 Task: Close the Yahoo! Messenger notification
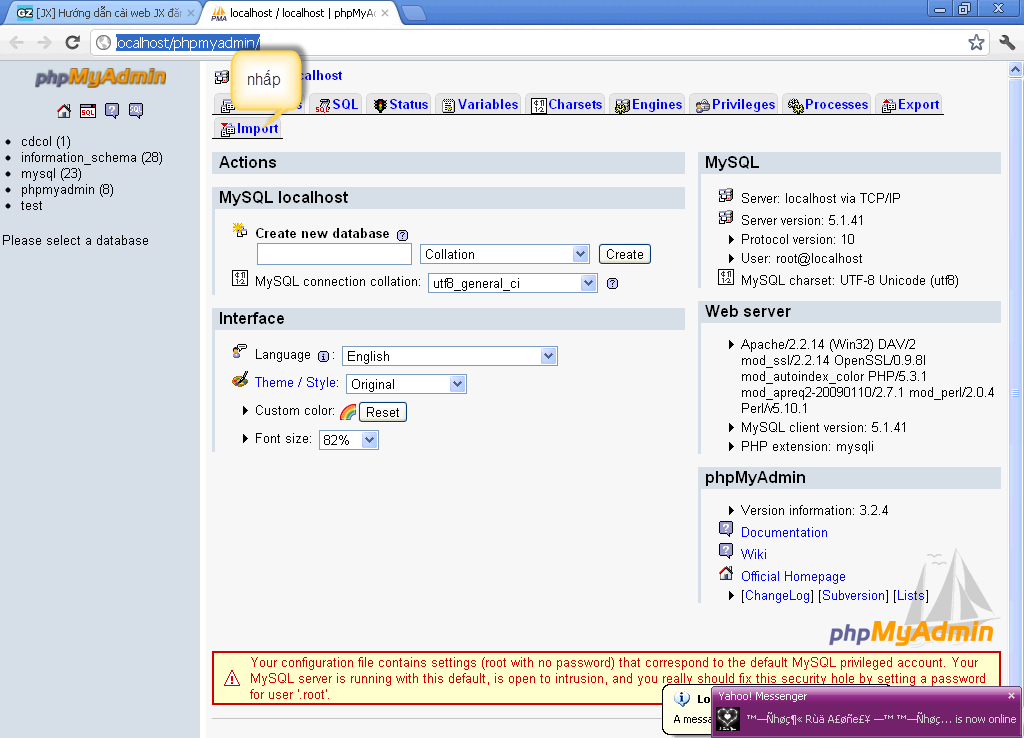click(1011, 696)
